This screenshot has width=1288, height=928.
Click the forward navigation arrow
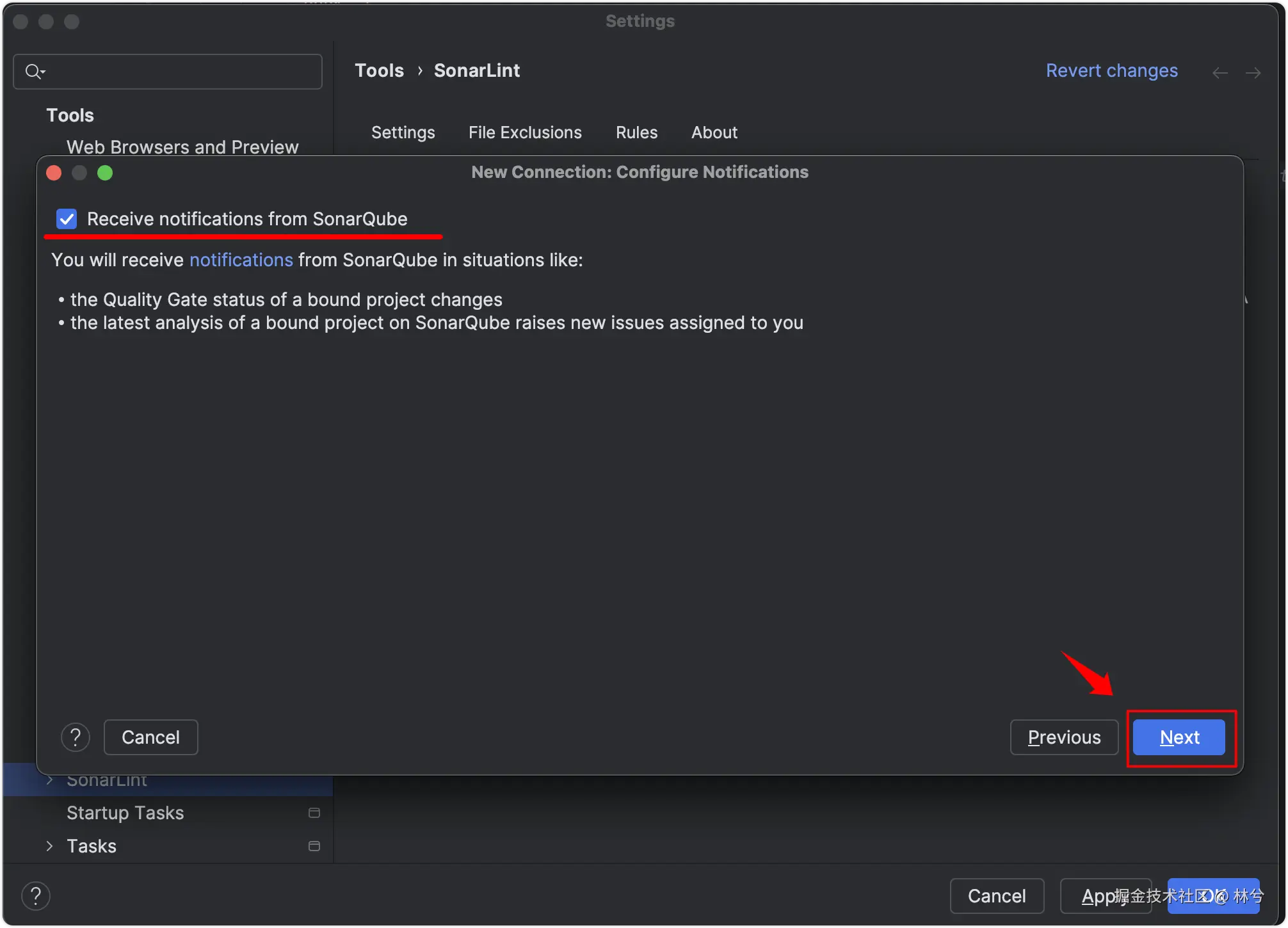tap(1253, 73)
